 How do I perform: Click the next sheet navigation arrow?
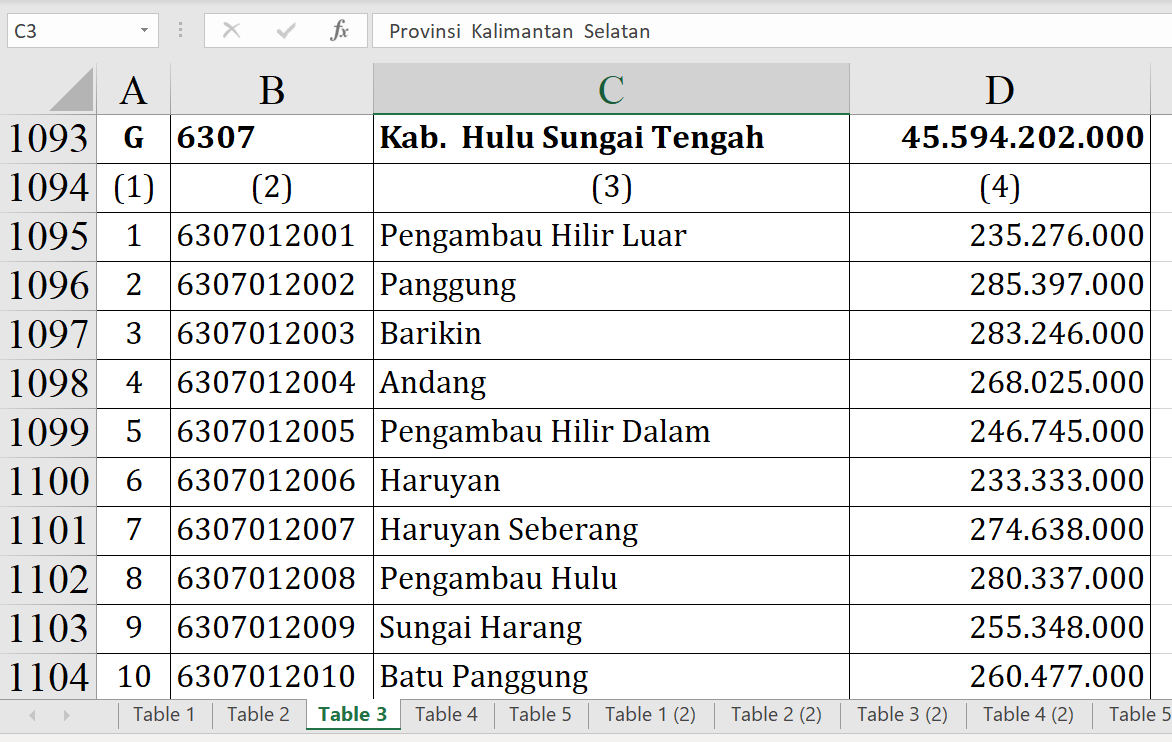click(x=67, y=715)
